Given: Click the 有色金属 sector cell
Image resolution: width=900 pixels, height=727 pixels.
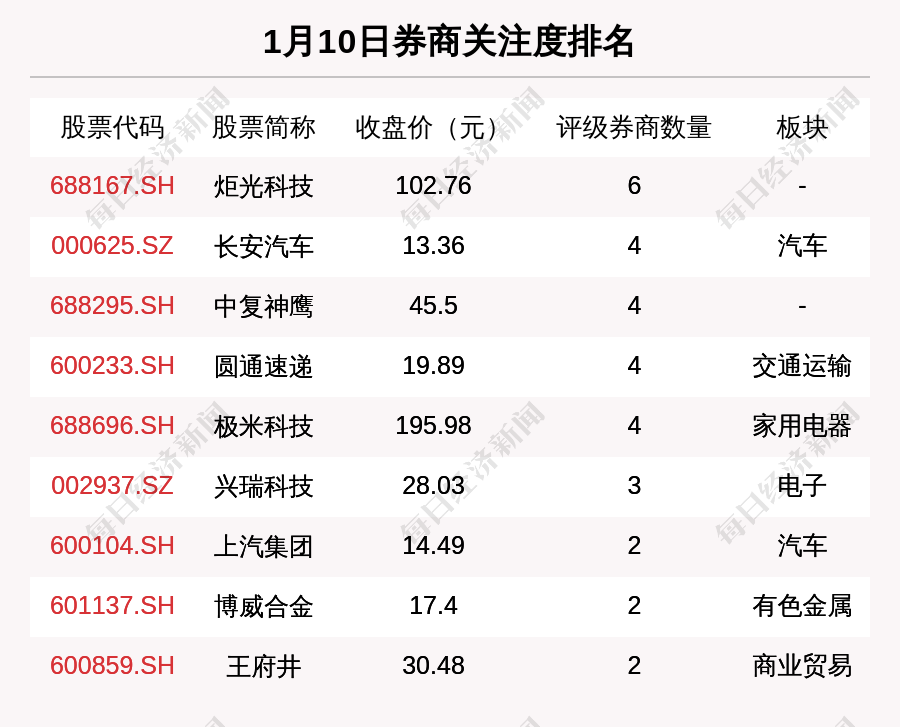Looking at the screenshot, I should click(x=802, y=606).
